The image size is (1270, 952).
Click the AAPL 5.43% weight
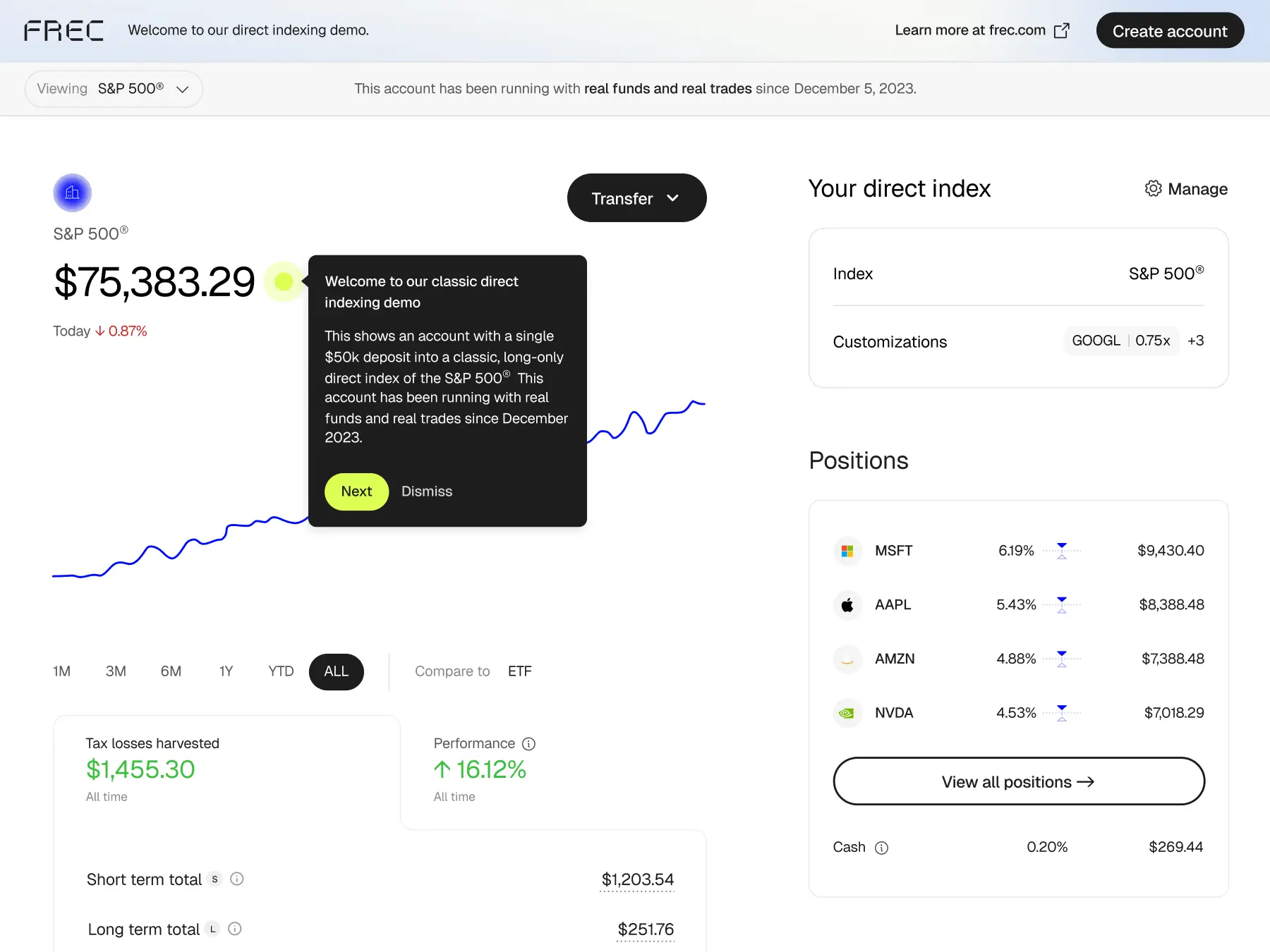coord(1016,605)
